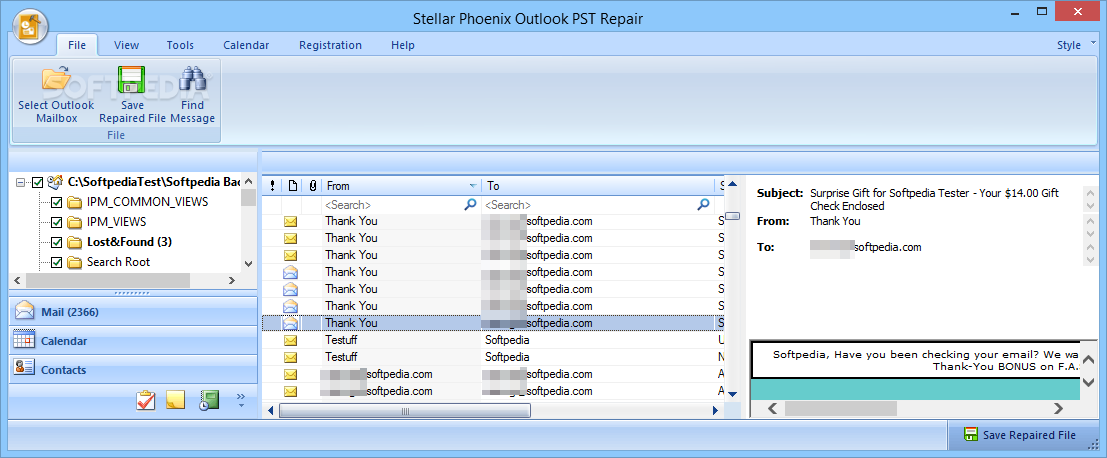
Task: Select the Mail (2366) navigation button
Action: [x=133, y=311]
